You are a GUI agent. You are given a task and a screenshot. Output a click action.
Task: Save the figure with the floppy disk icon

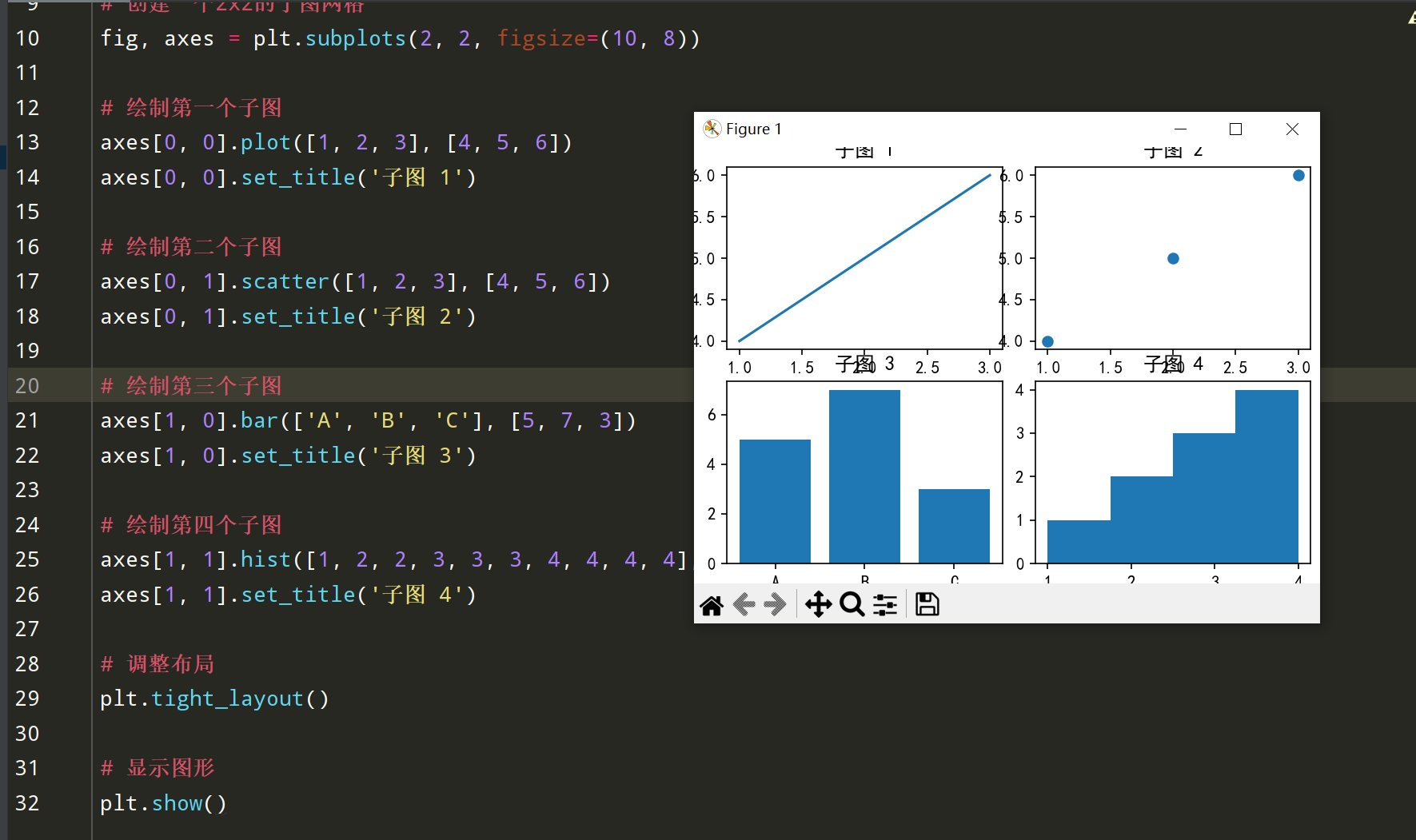click(927, 605)
